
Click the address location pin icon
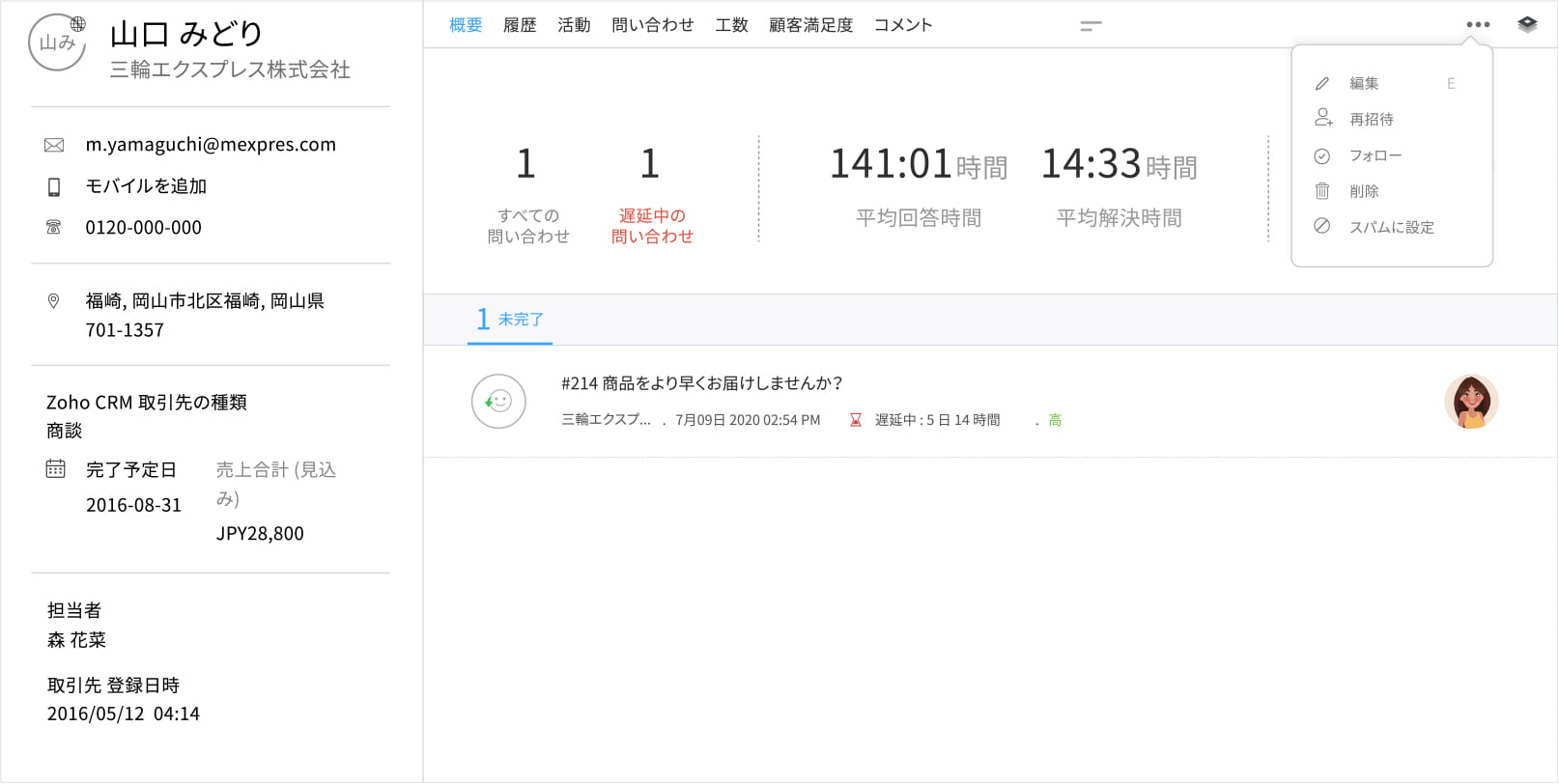[x=54, y=301]
